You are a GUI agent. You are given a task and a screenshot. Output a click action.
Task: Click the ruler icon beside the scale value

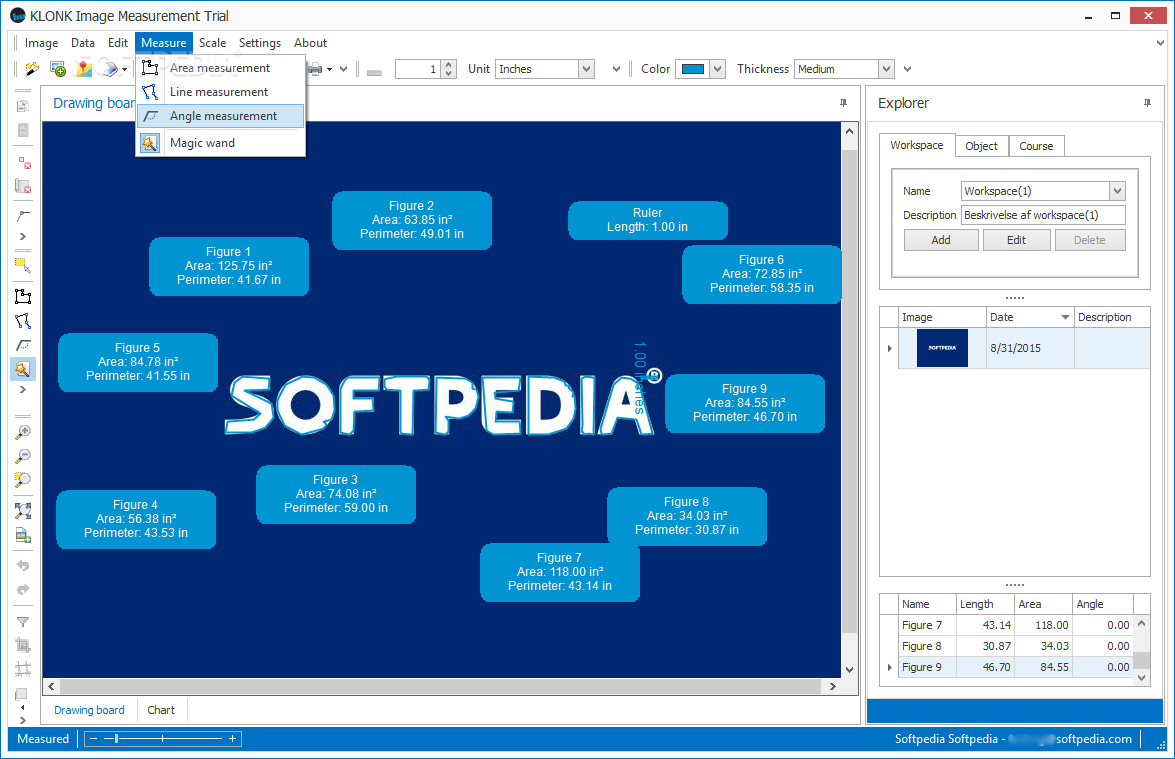tap(374, 72)
